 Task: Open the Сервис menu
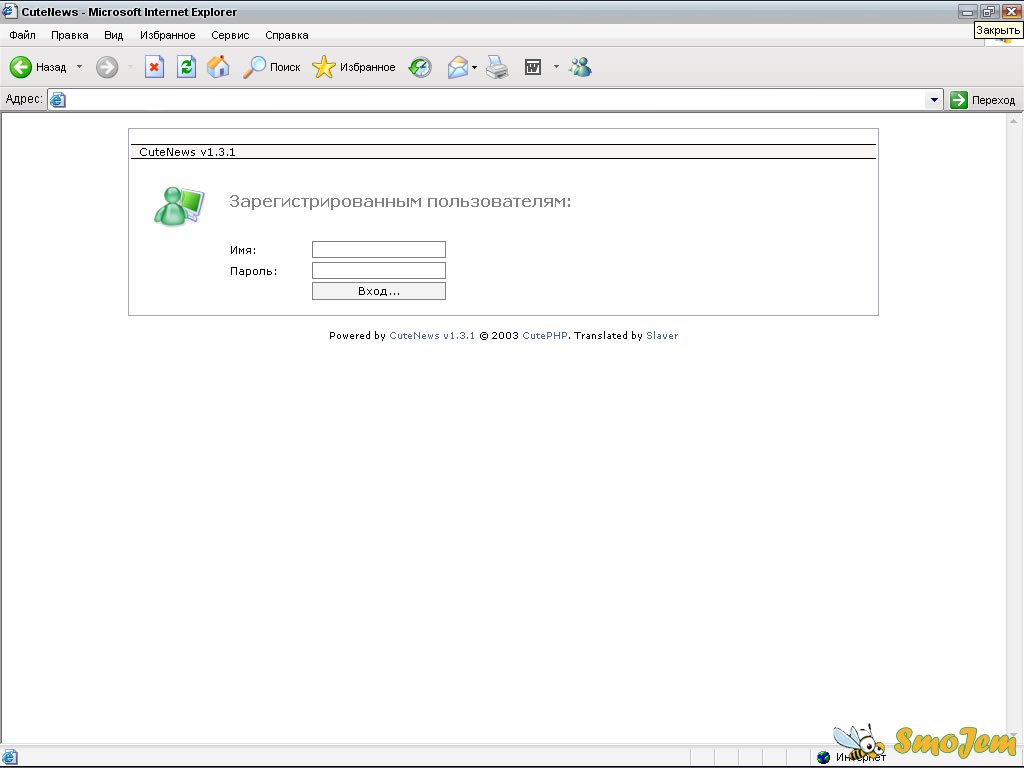[x=230, y=35]
